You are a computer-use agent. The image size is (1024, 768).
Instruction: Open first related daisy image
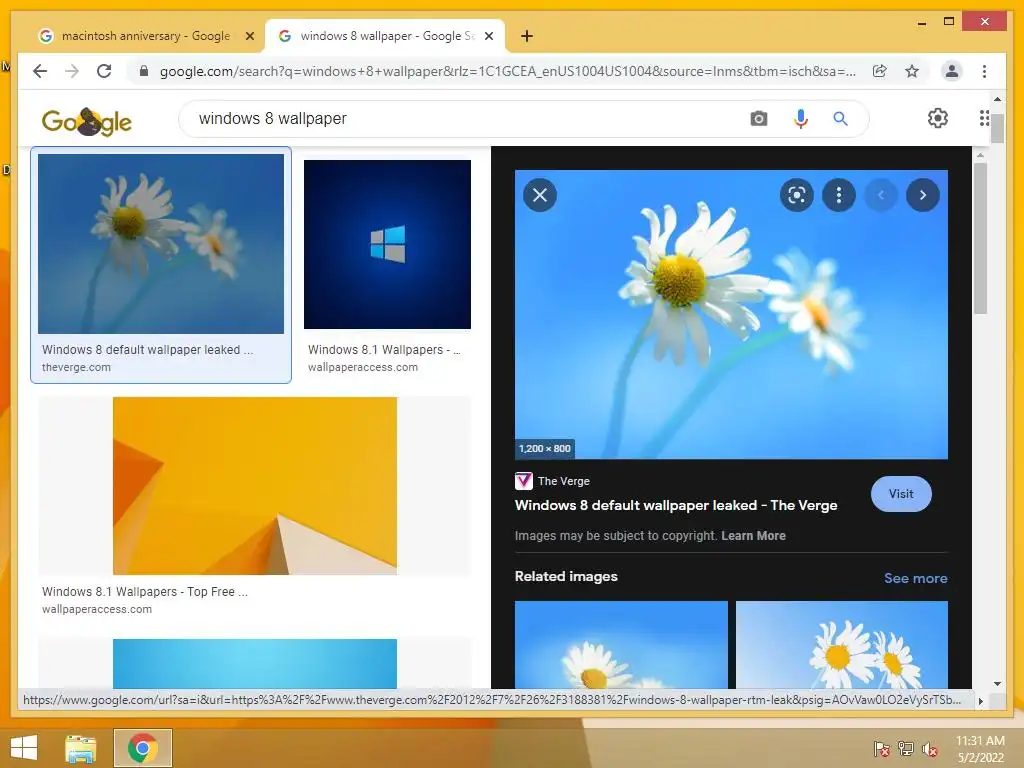click(x=621, y=645)
